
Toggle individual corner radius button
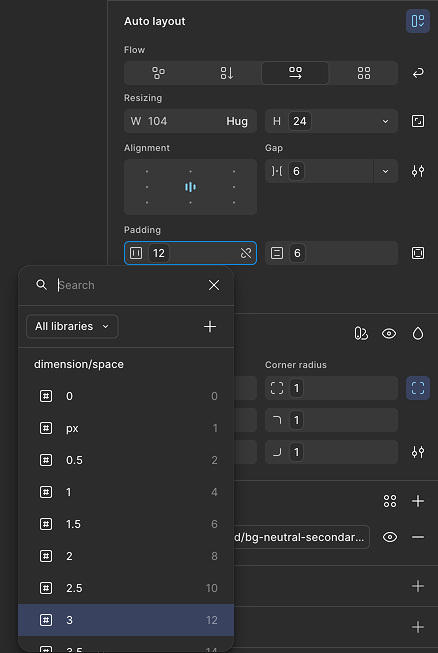tap(418, 388)
